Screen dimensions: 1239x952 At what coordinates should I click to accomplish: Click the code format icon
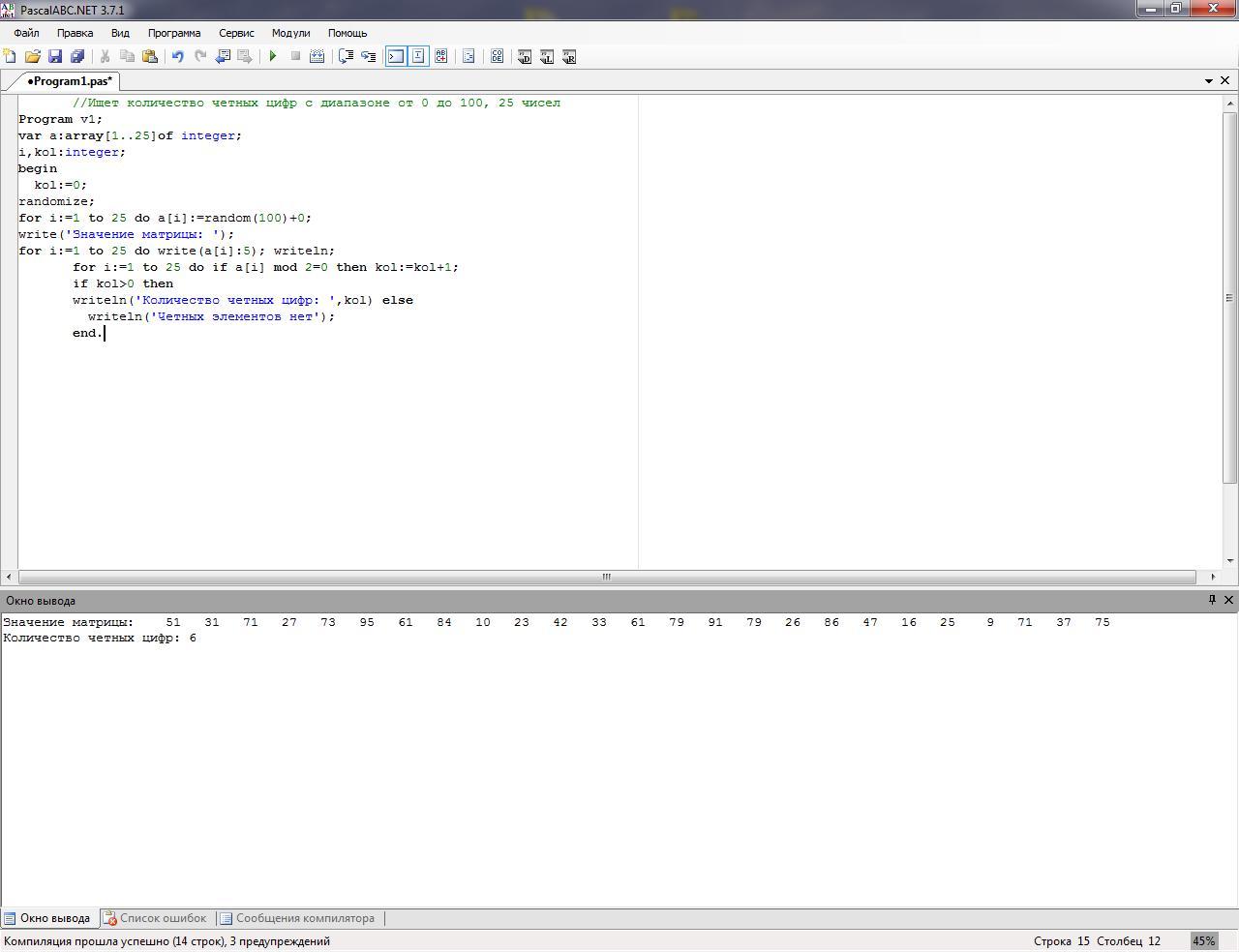pyautogui.click(x=468, y=56)
